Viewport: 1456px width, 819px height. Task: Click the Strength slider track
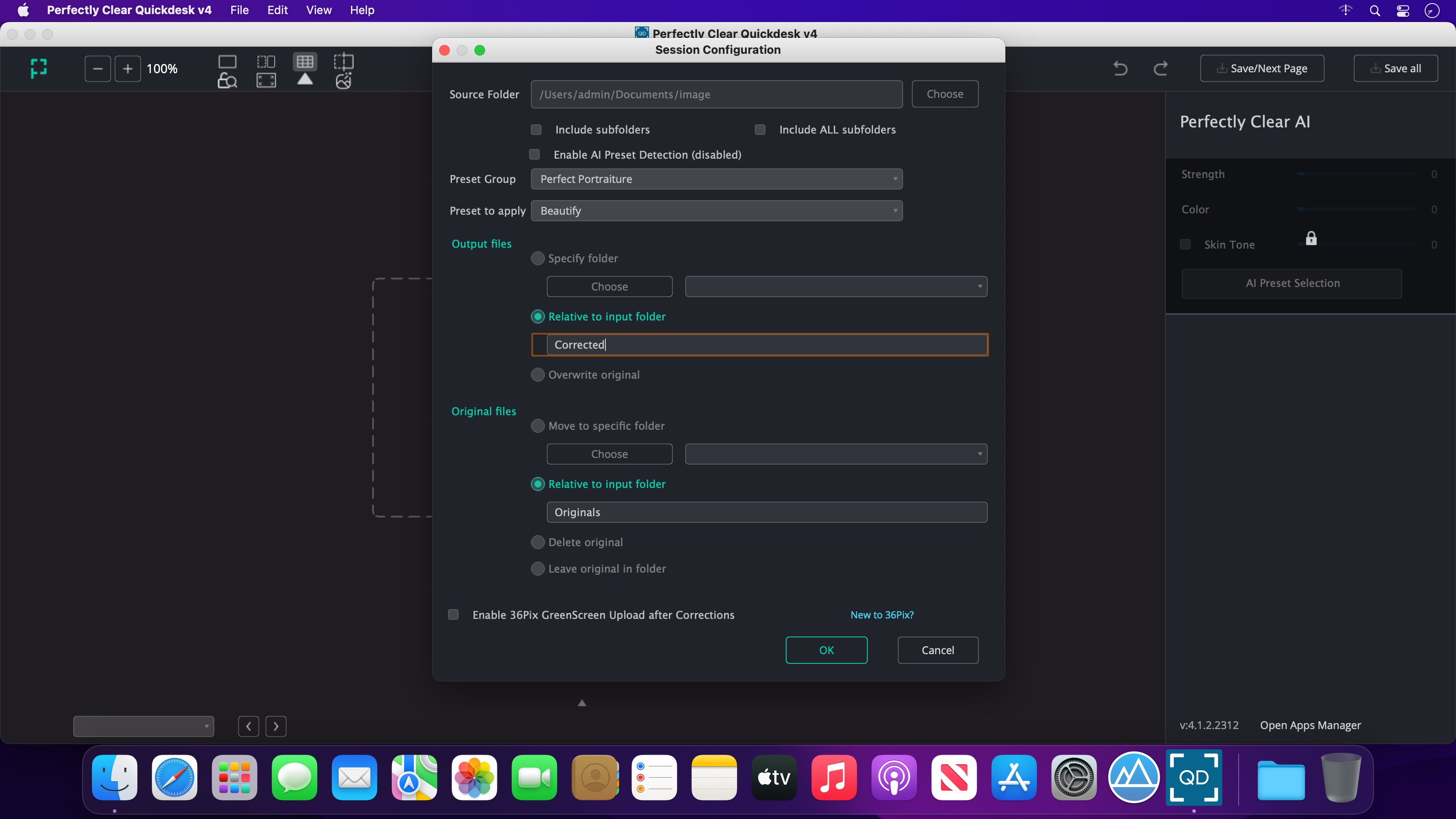tap(1357, 174)
